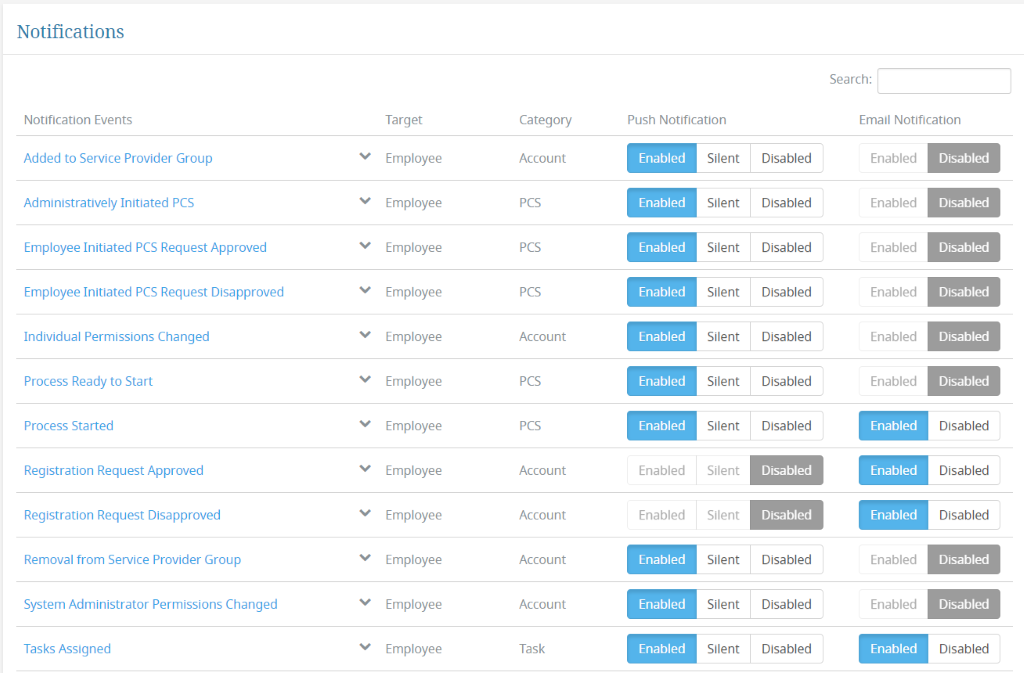
Task: Set push to Silent for Administratively Initiated PCS
Action: (723, 202)
